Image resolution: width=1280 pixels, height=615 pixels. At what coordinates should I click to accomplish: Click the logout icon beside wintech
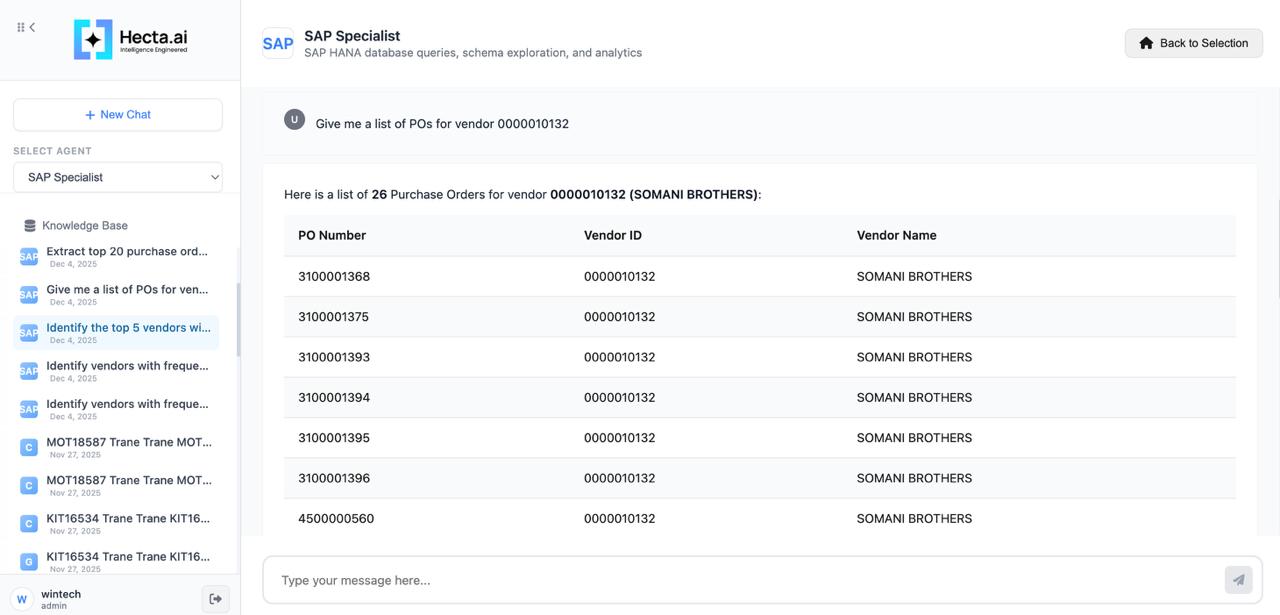click(215, 599)
